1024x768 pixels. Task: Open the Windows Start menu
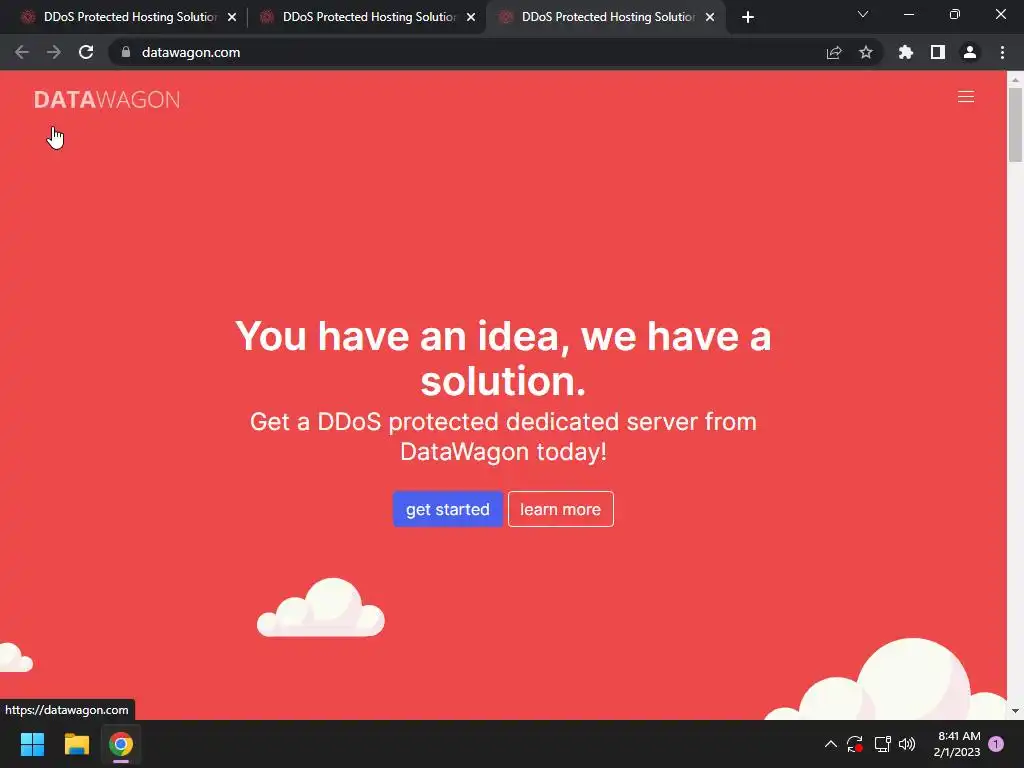click(32, 744)
